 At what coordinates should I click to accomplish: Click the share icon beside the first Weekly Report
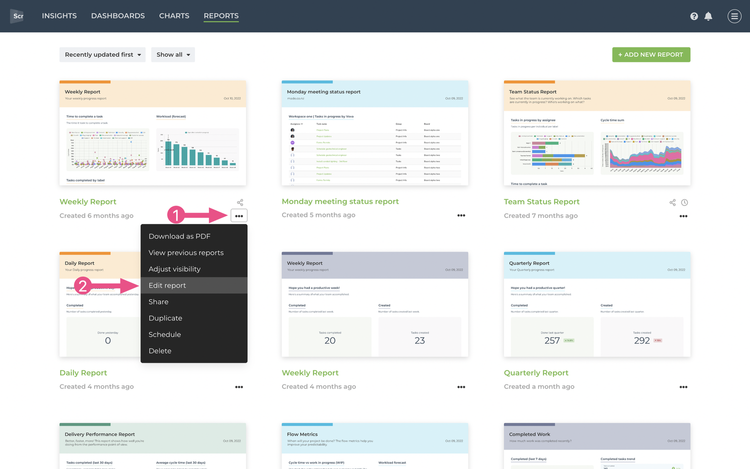(x=240, y=202)
